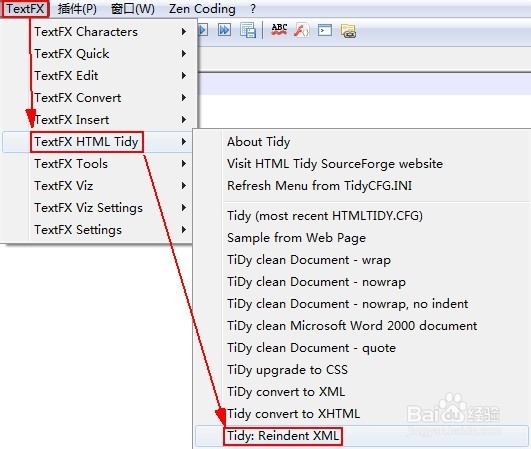Open the console window icon
531x449 pixels.
point(325,30)
